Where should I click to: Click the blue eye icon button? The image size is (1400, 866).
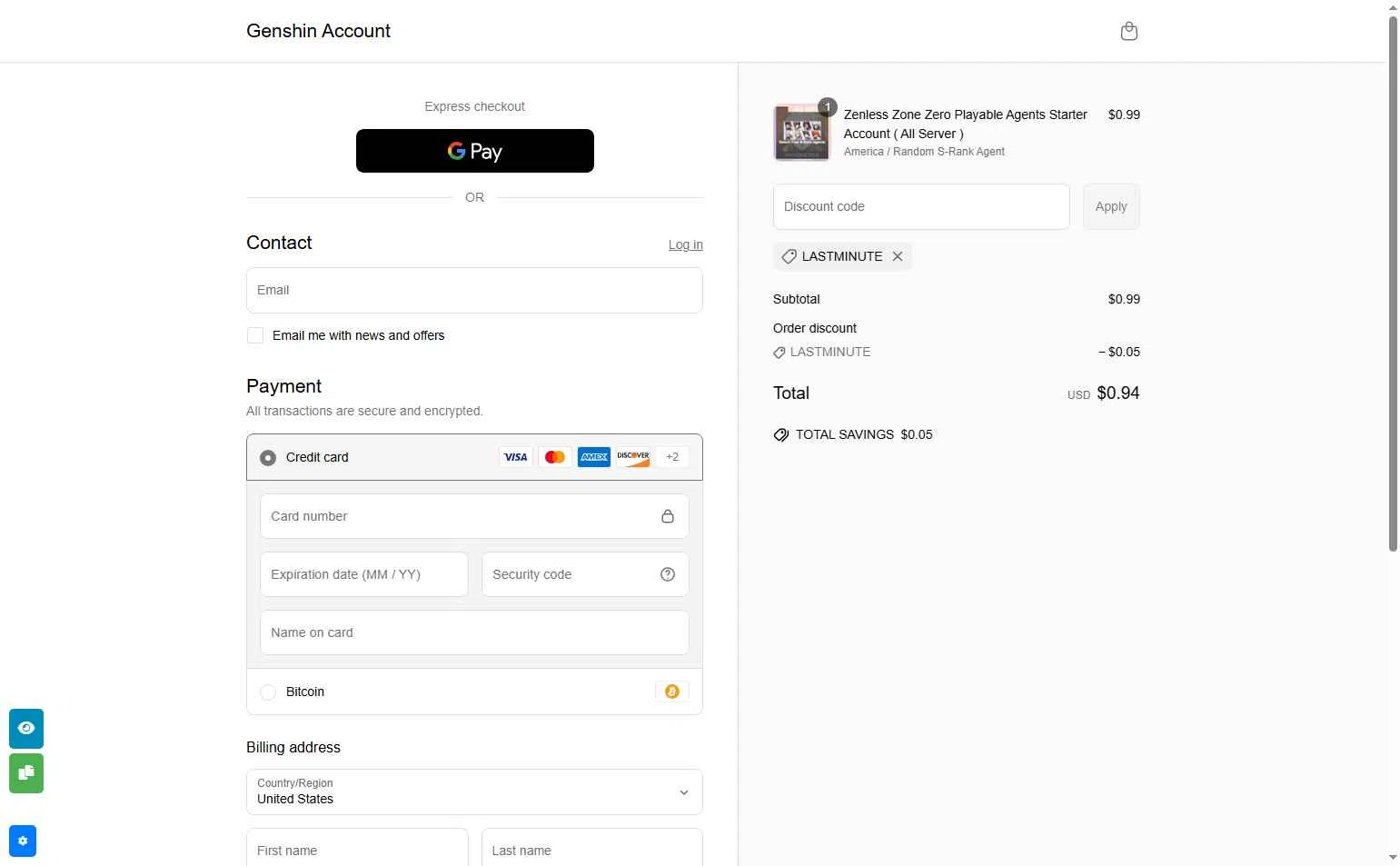[x=26, y=728]
